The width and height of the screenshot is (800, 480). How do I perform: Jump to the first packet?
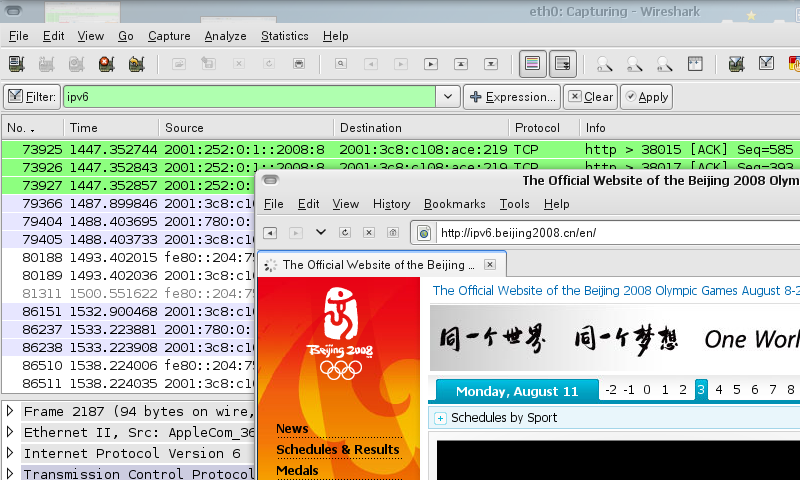[x=461, y=64]
